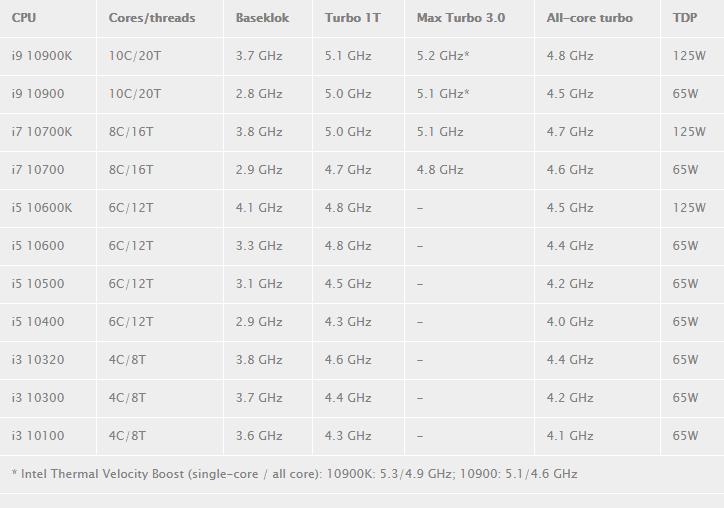The height and width of the screenshot is (508, 724).
Task: Select the i7 10700K row label
Action: pos(42,132)
